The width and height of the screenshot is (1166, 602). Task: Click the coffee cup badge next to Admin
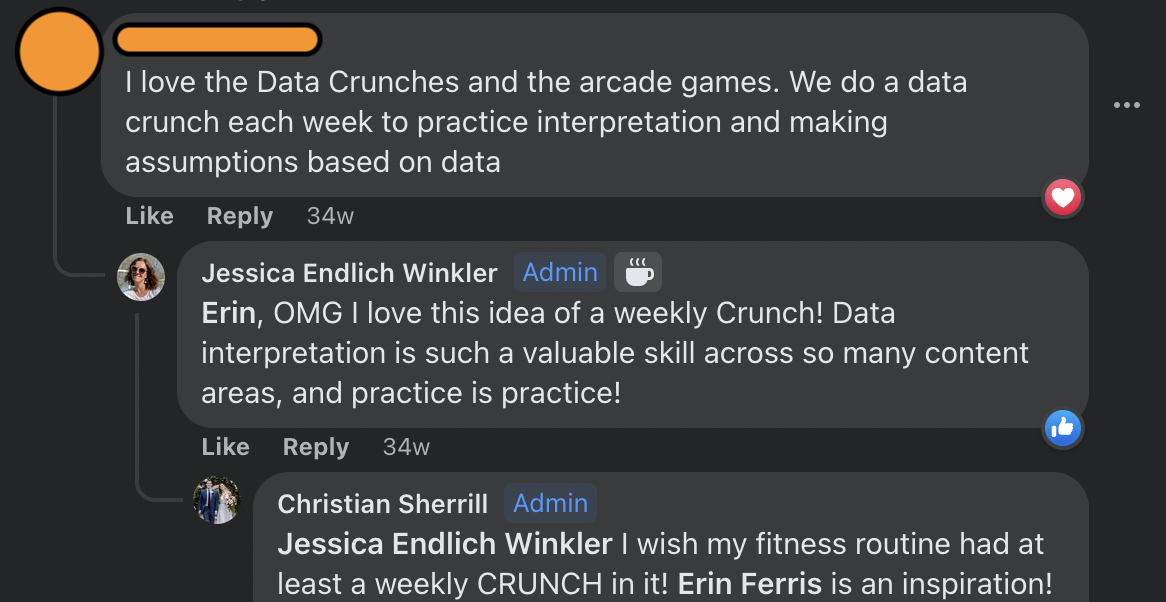click(637, 271)
